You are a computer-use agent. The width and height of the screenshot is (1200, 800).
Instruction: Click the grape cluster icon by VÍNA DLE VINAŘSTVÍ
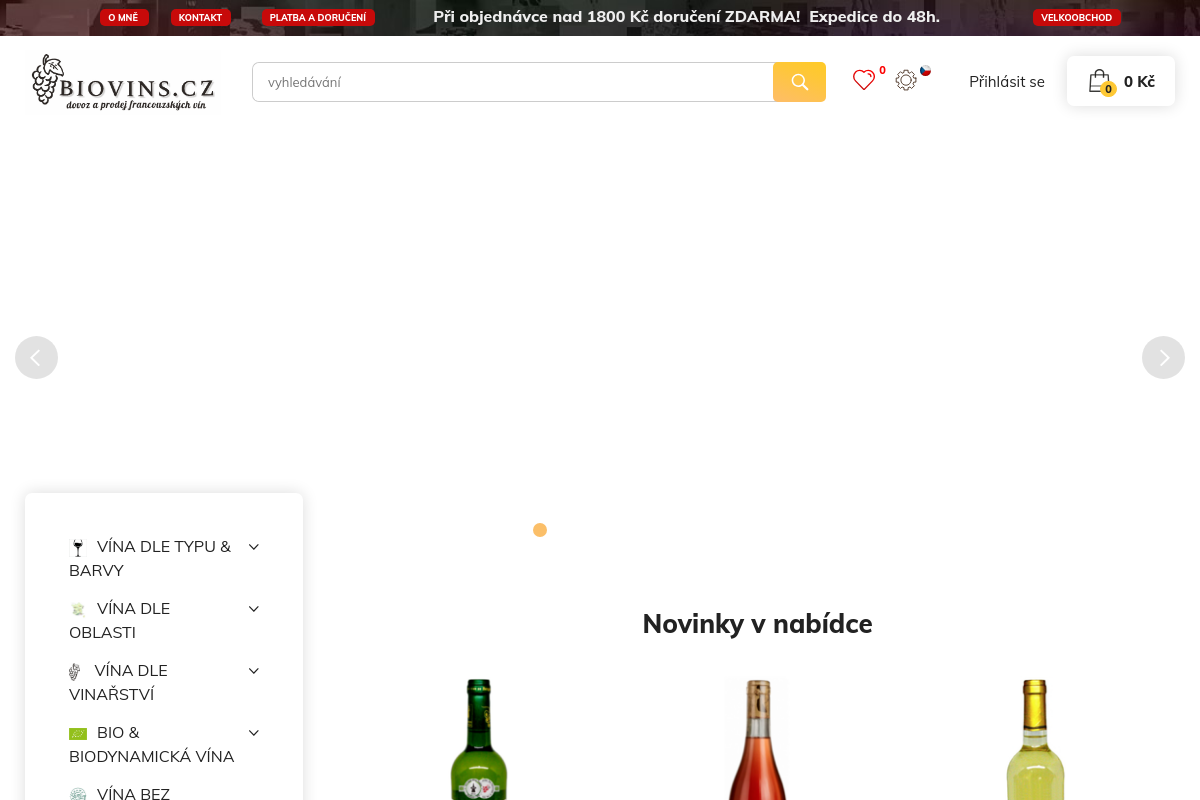click(75, 670)
